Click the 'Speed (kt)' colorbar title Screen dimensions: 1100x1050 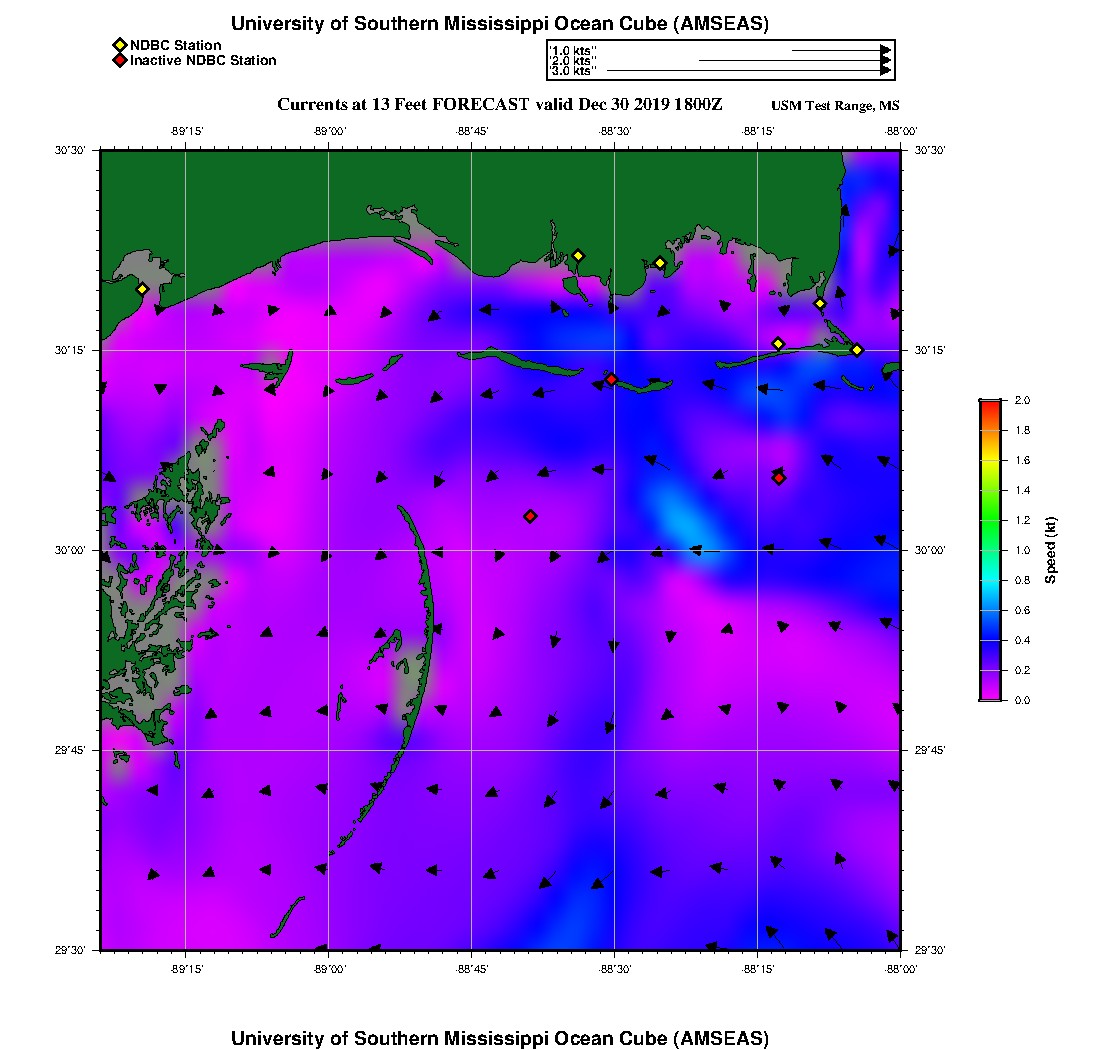pyautogui.click(x=1050, y=550)
